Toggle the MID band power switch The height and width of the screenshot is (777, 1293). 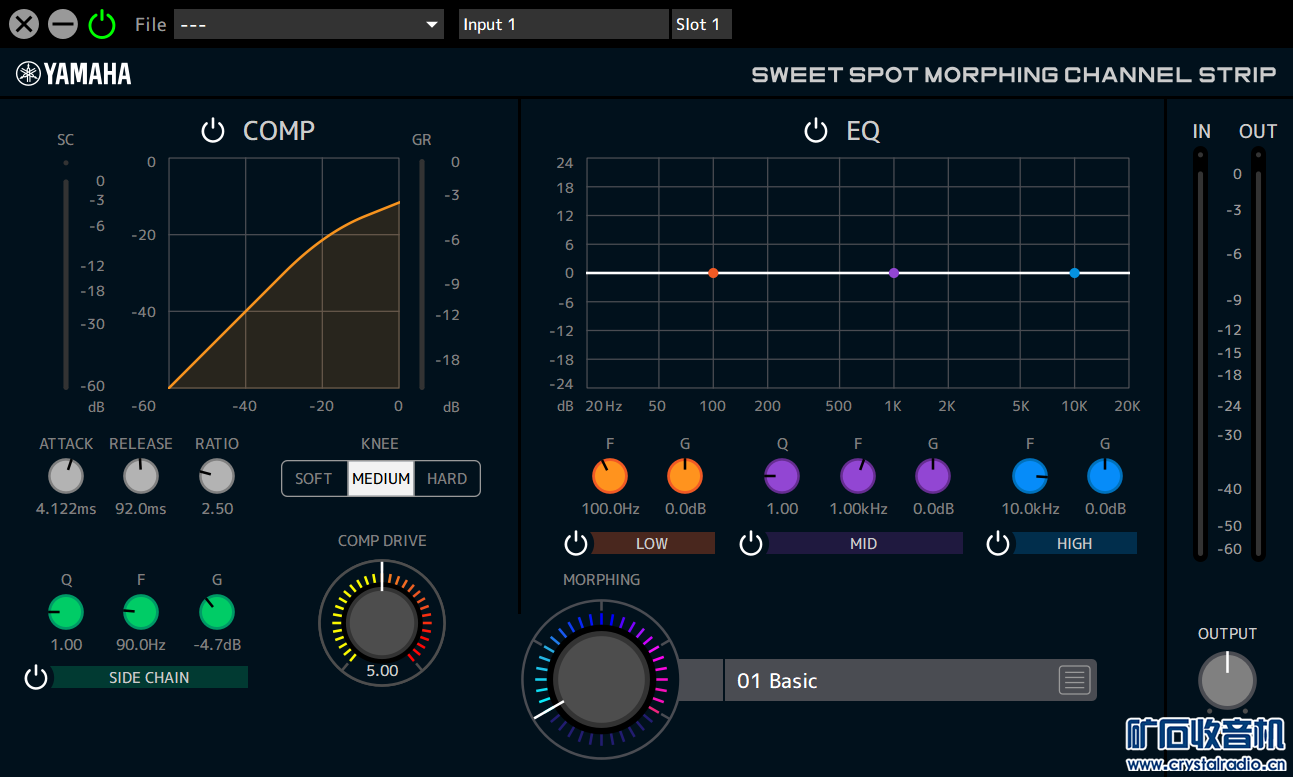tap(751, 544)
